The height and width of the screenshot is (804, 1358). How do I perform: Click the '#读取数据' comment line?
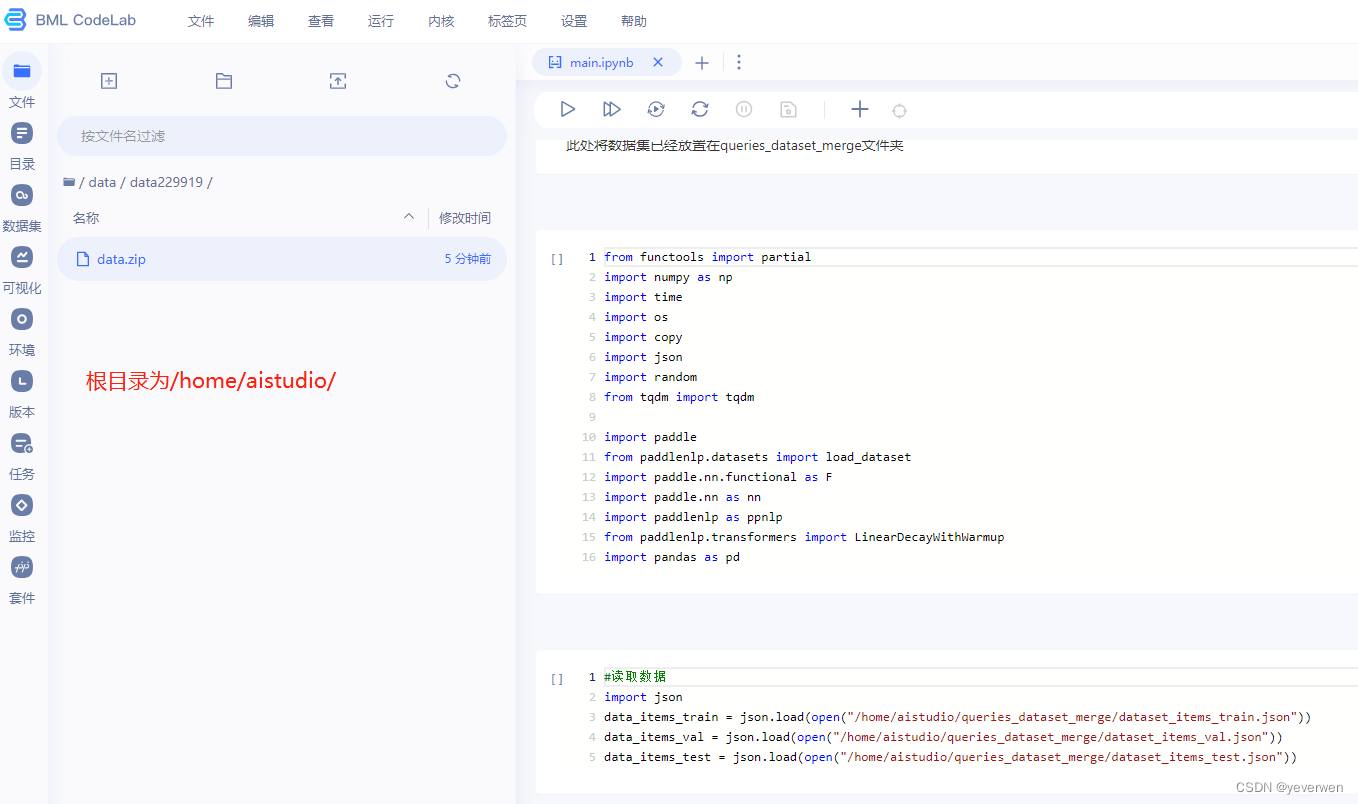tap(635, 677)
